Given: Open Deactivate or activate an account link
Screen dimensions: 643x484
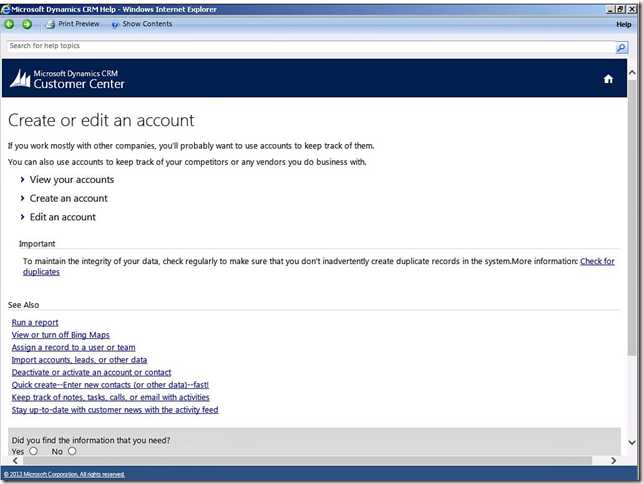Looking at the screenshot, I should coord(91,372).
